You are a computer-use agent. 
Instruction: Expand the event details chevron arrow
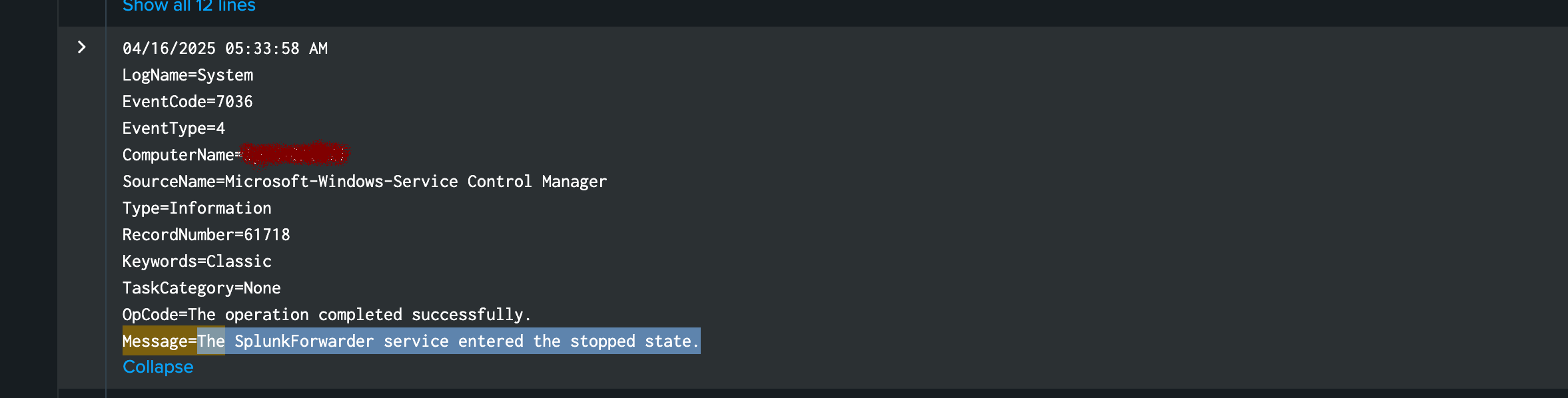pos(81,47)
